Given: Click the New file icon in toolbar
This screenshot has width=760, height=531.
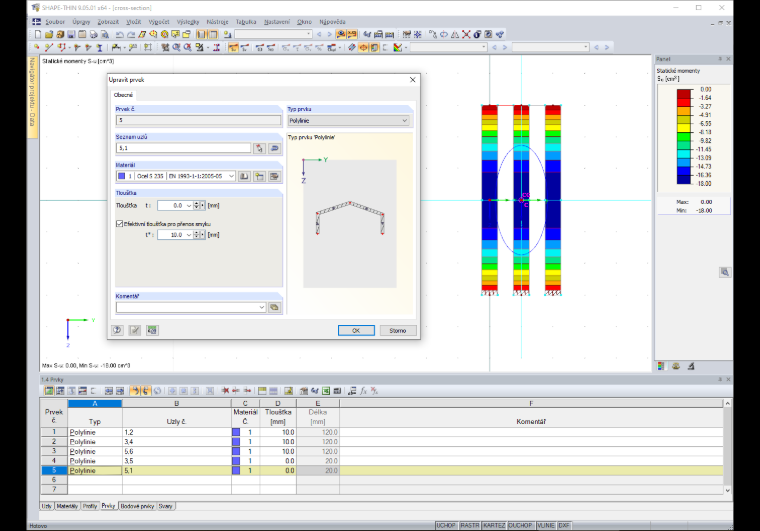Looking at the screenshot, I should click(x=38, y=34).
